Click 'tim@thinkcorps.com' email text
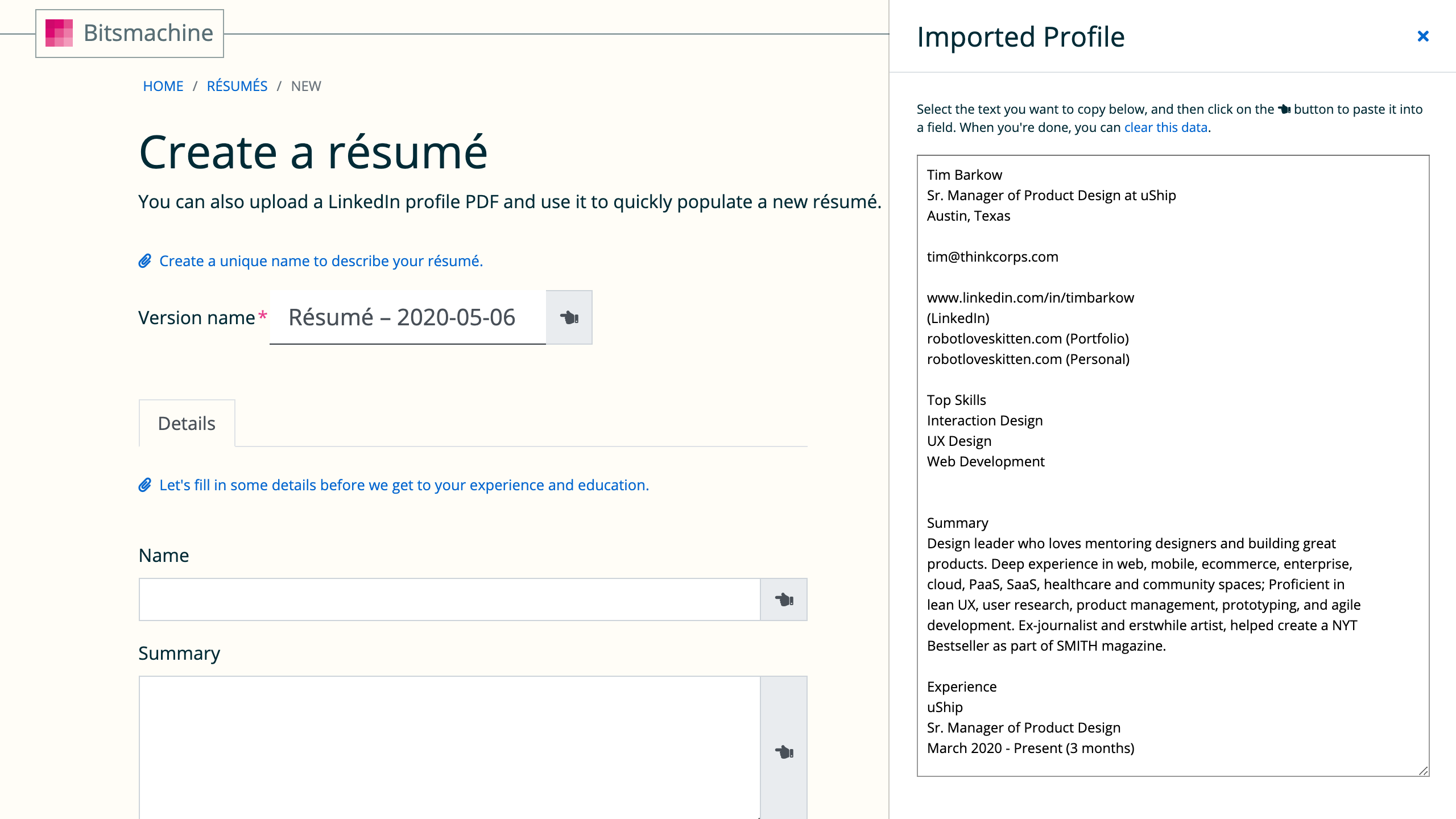The width and height of the screenshot is (1456, 819). click(992, 257)
